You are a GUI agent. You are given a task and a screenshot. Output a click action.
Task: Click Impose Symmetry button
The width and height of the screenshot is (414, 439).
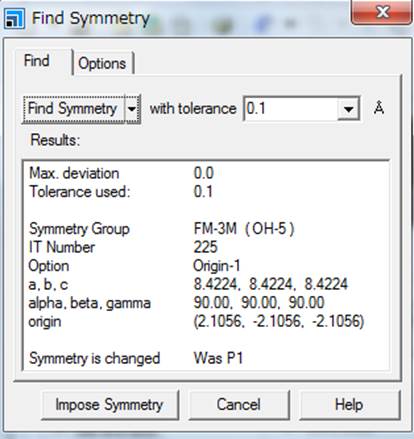tap(110, 405)
